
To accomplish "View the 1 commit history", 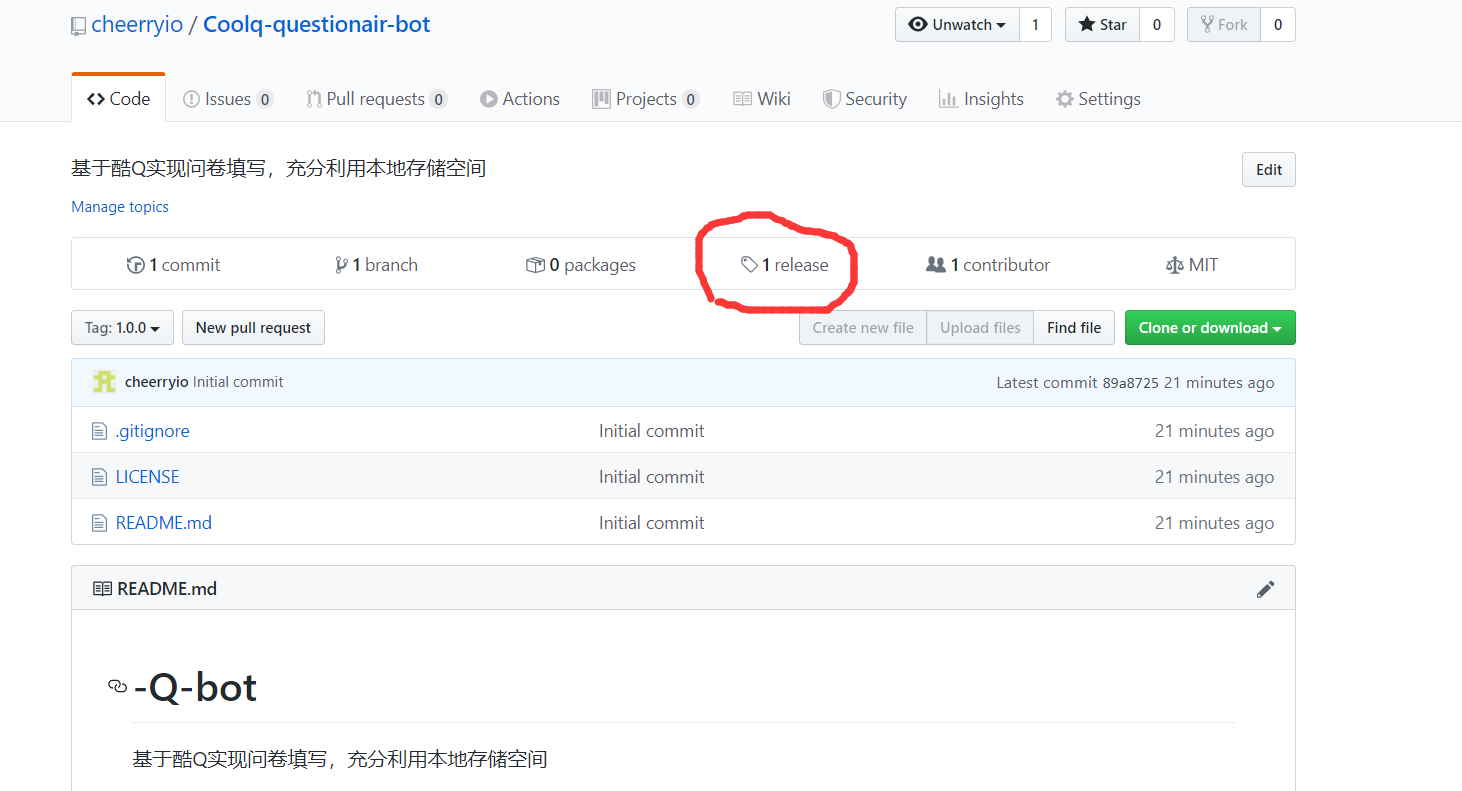I will 173,265.
